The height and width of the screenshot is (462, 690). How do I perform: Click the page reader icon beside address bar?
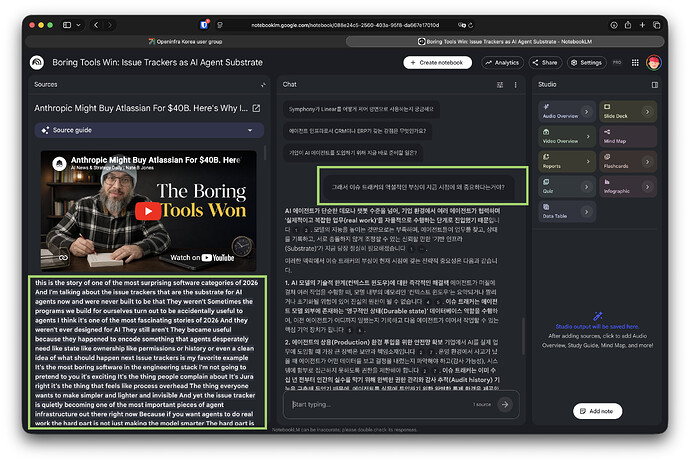pyautogui.click(x=220, y=25)
